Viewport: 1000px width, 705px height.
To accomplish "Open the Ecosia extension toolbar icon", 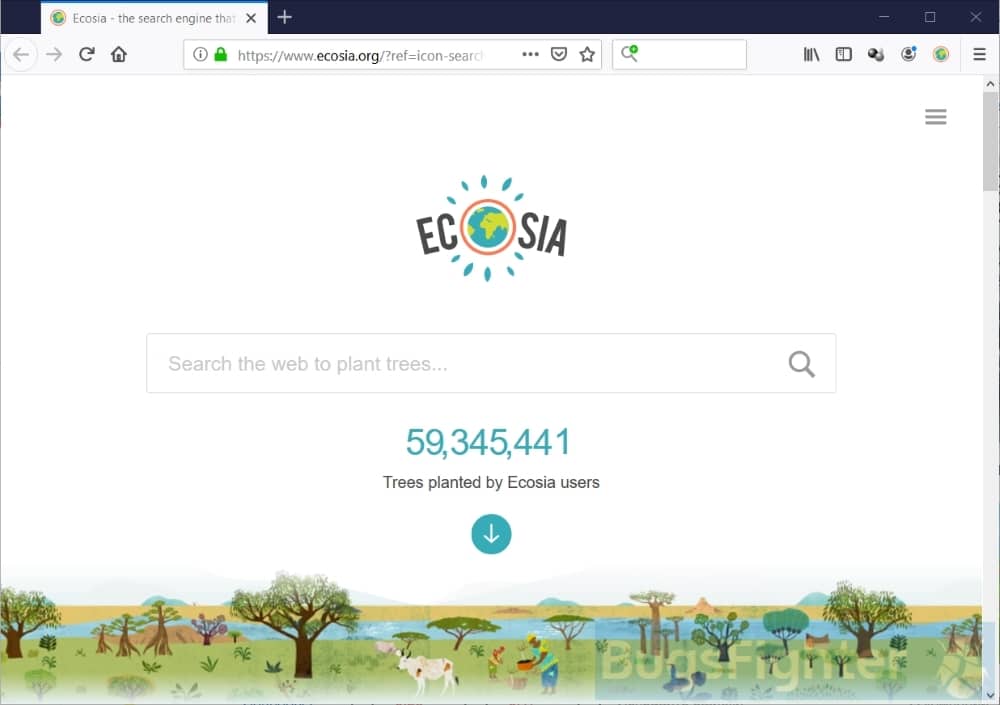I will (941, 55).
